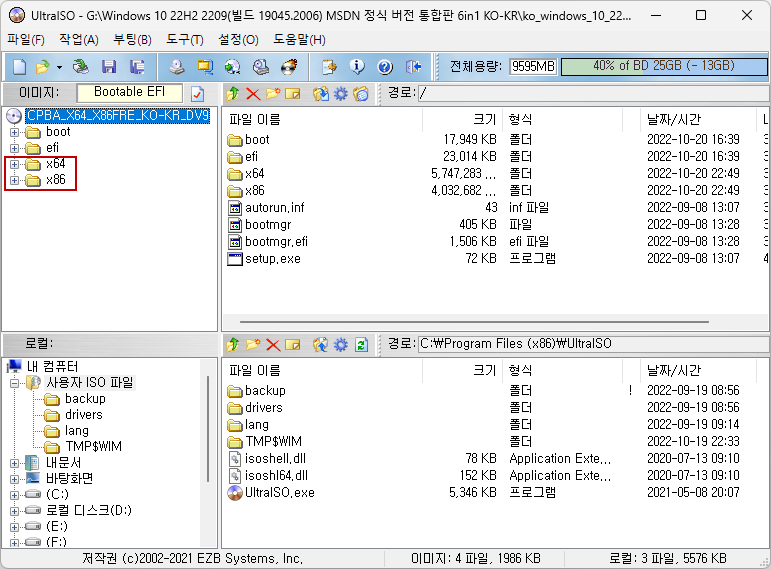Image resolution: width=771 pixels, height=569 pixels.
Task: Click last folder icon in image pane toolbar
Action: 361,93
